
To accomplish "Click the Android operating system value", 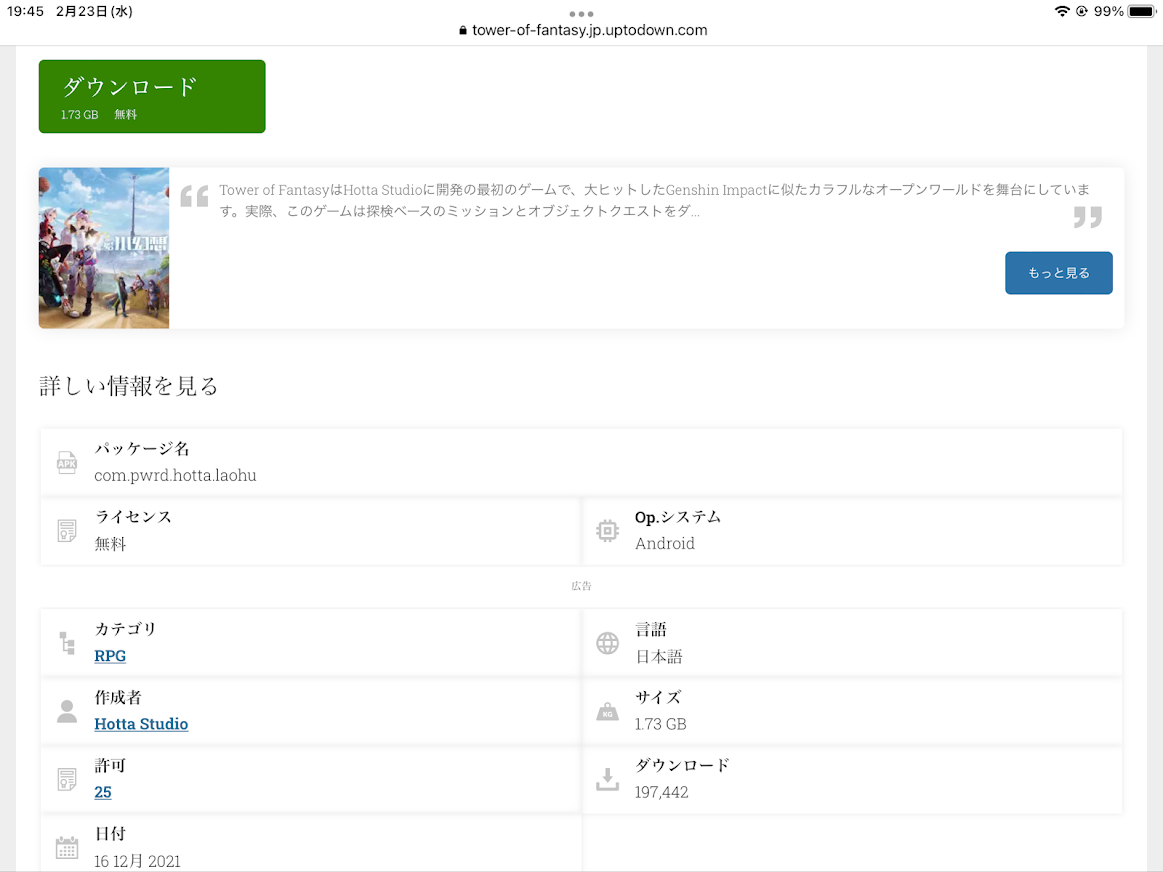I will point(665,544).
